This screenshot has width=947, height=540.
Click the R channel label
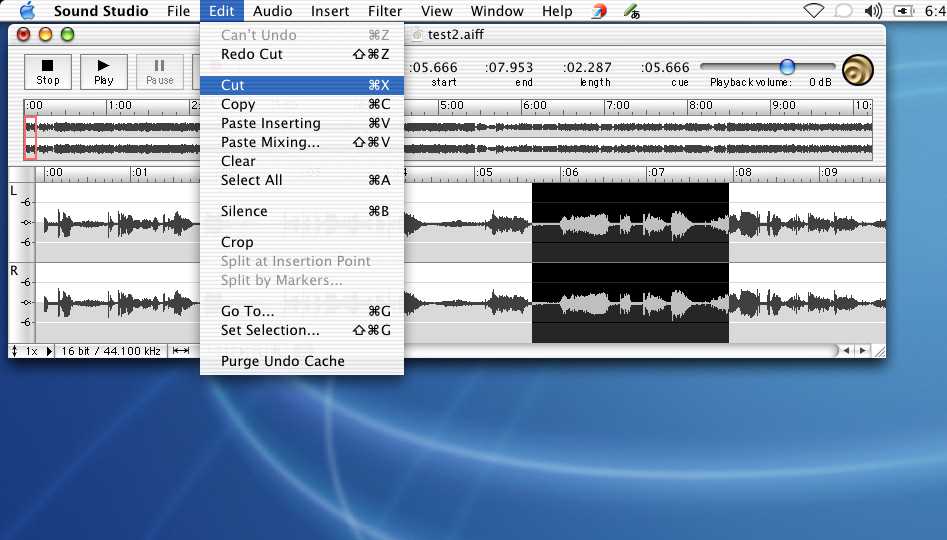(14, 271)
